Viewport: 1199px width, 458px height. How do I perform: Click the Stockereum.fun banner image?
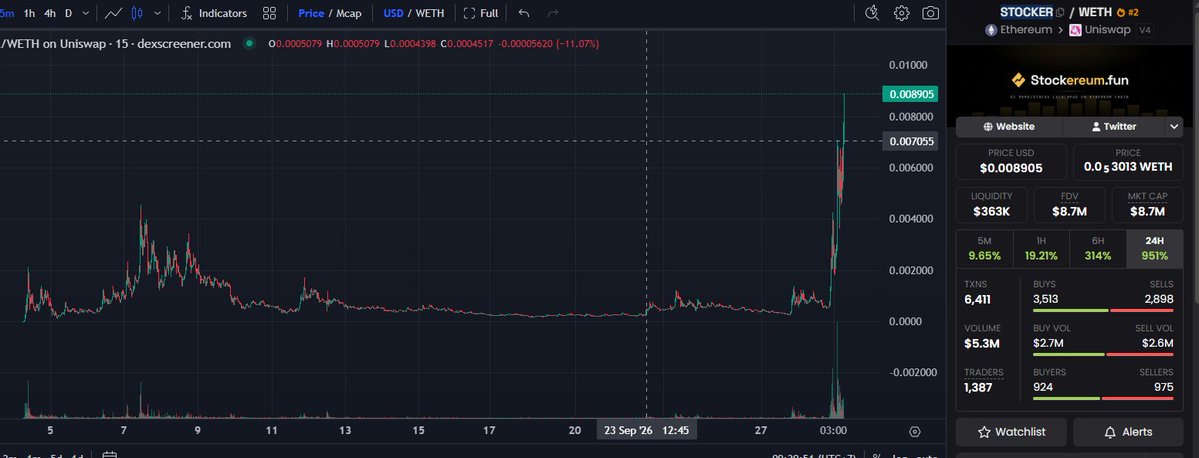[1069, 83]
